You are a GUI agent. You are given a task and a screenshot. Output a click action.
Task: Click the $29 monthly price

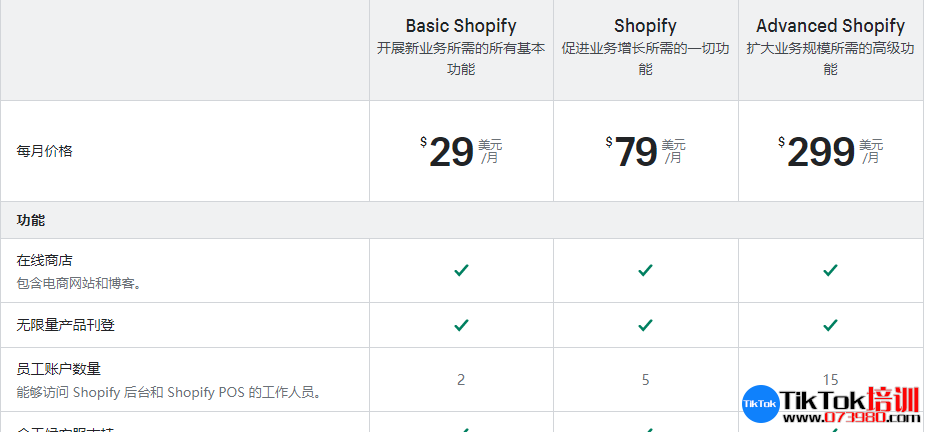tap(461, 152)
